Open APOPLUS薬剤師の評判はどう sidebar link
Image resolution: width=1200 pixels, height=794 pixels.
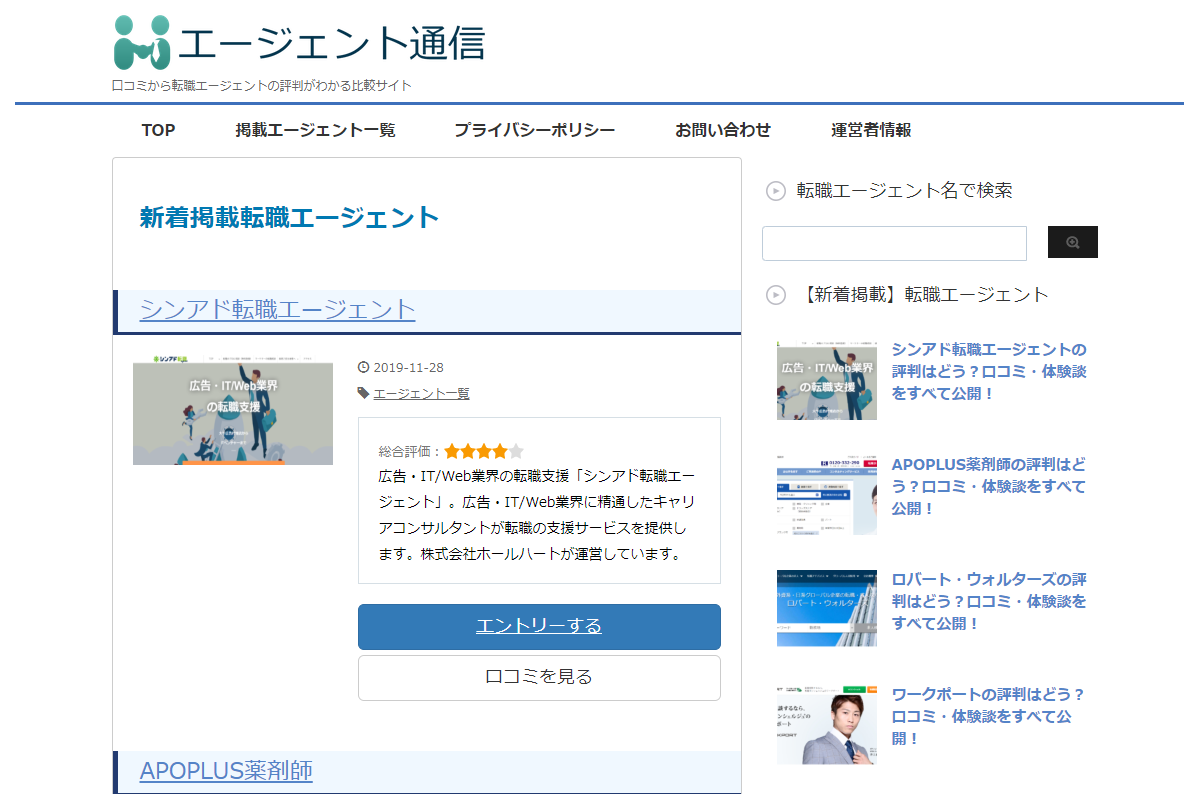(x=989, y=486)
